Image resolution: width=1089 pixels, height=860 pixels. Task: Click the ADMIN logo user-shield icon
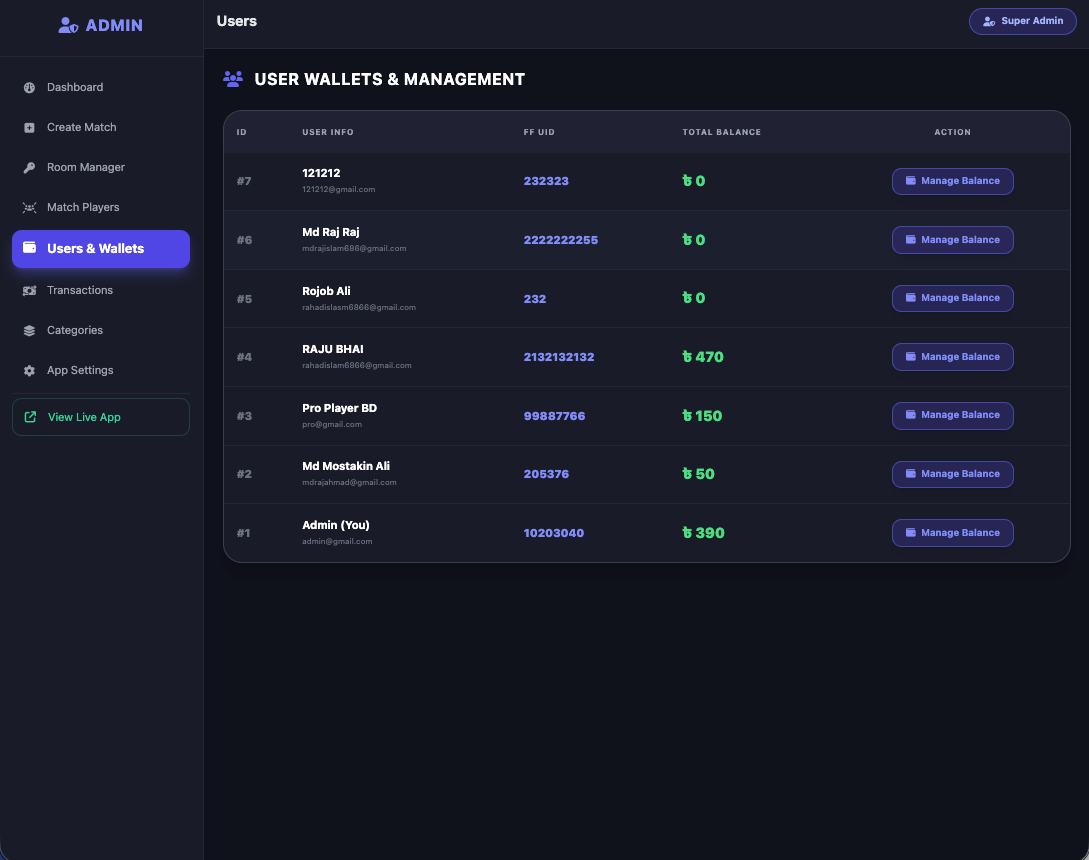point(68,26)
